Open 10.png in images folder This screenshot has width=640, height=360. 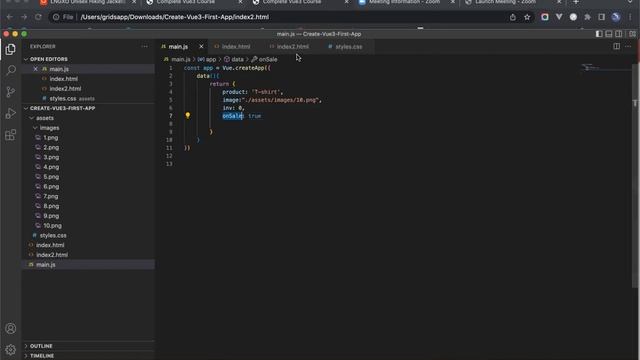[52, 225]
